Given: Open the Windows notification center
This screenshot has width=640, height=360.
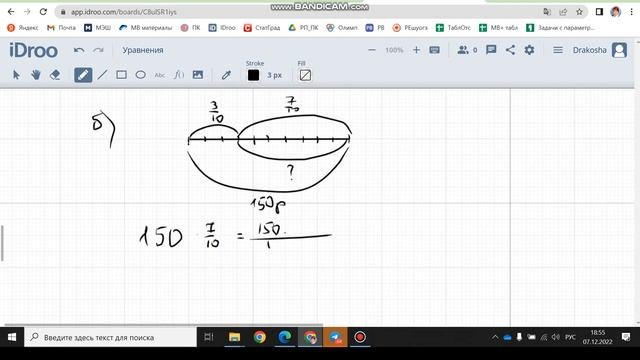Looking at the screenshot, I should (x=626, y=337).
